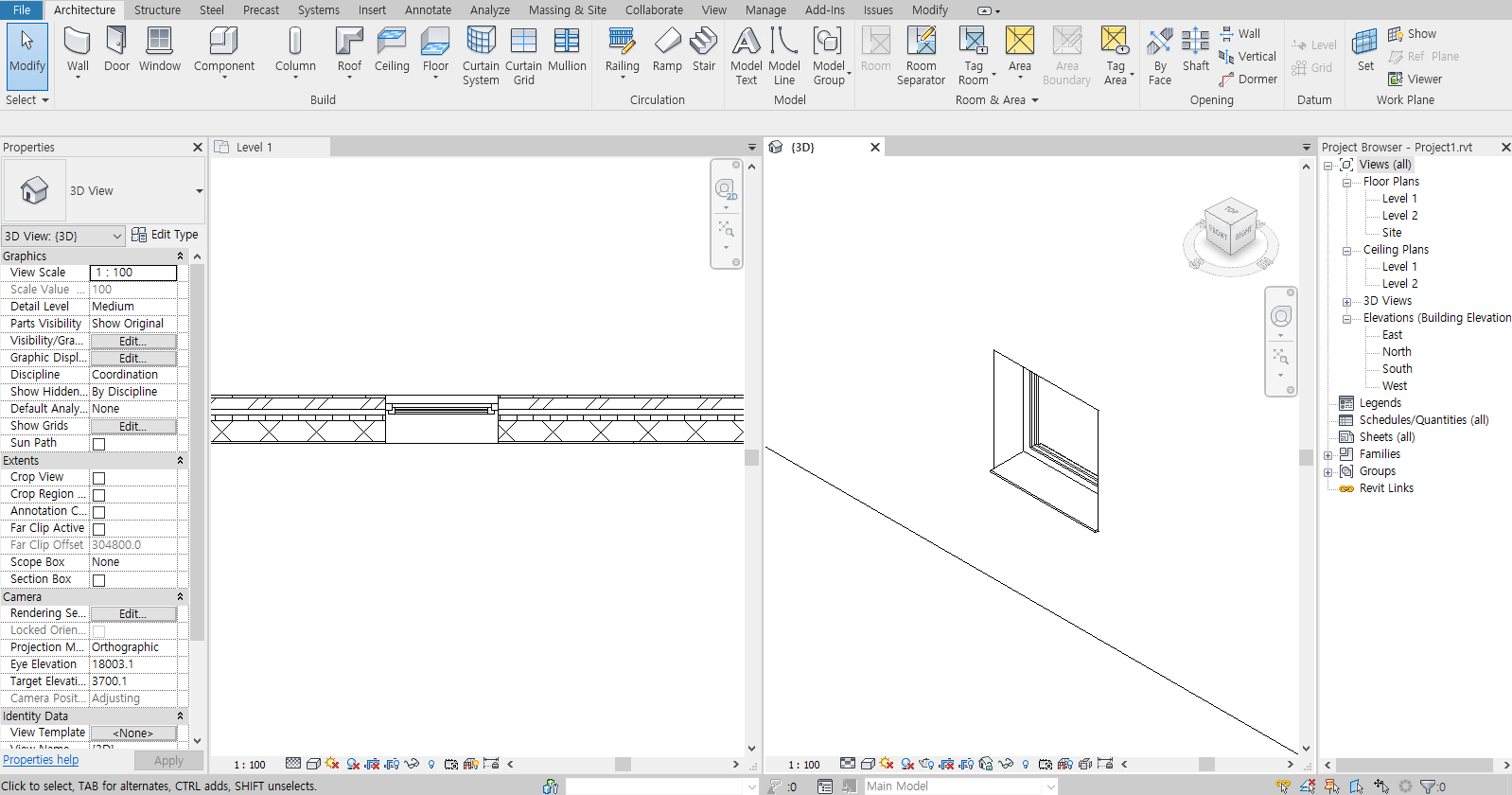Image resolution: width=1512 pixels, height=795 pixels.
Task: Select the Door tool
Action: tap(117, 49)
